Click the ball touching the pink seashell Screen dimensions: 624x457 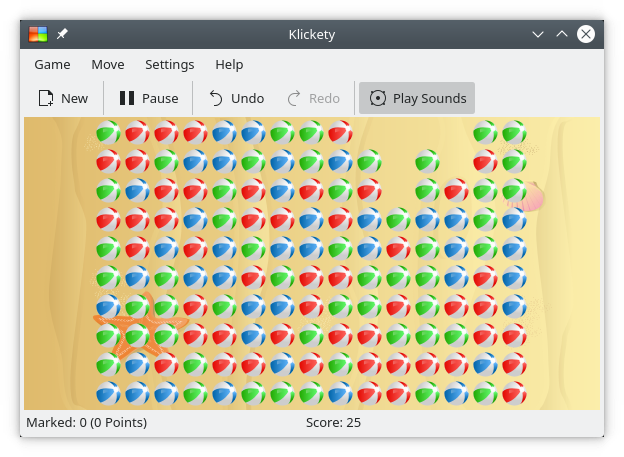click(x=514, y=190)
